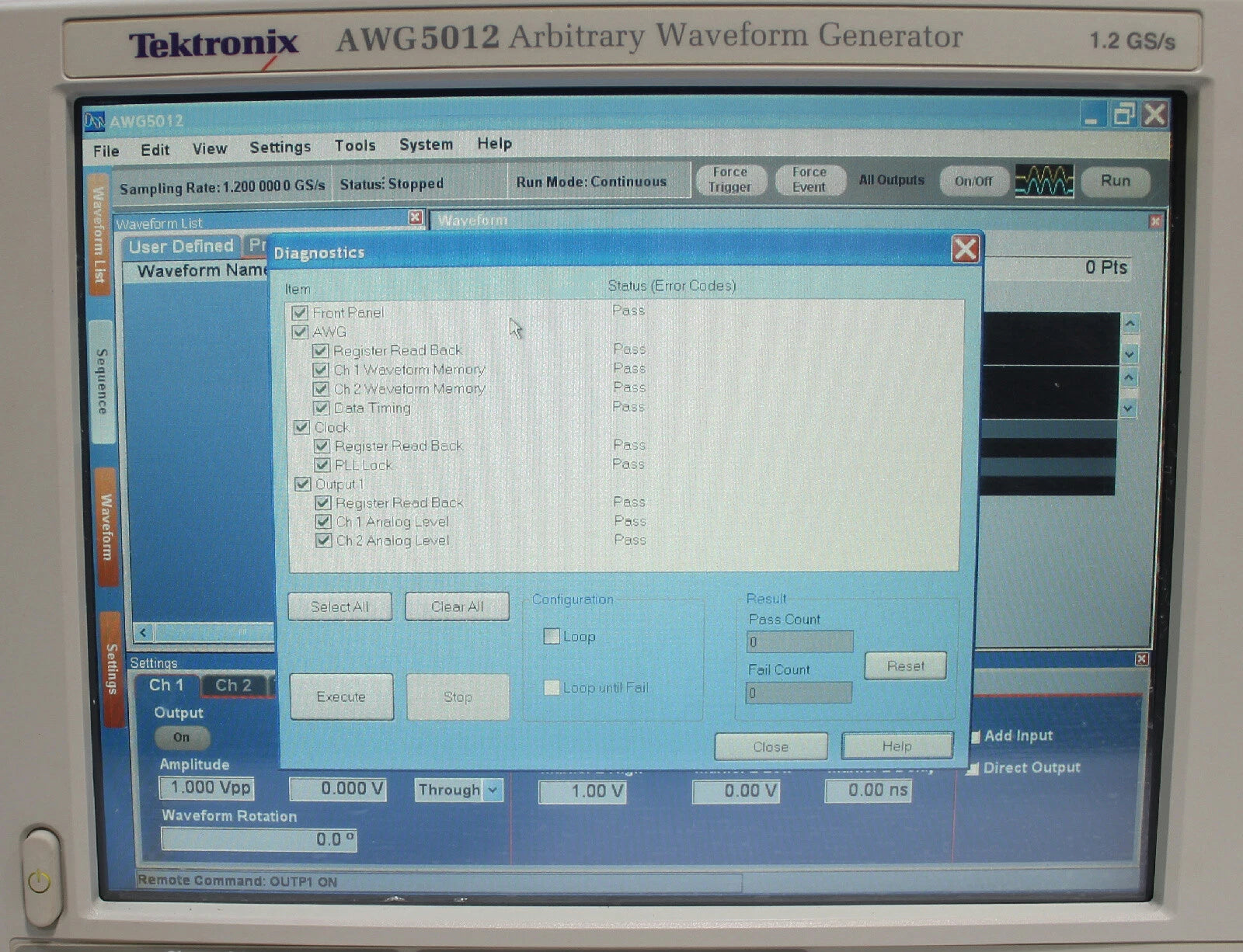
Task: Click the AWG5012 title bar app icon
Action: pyautogui.click(x=94, y=120)
